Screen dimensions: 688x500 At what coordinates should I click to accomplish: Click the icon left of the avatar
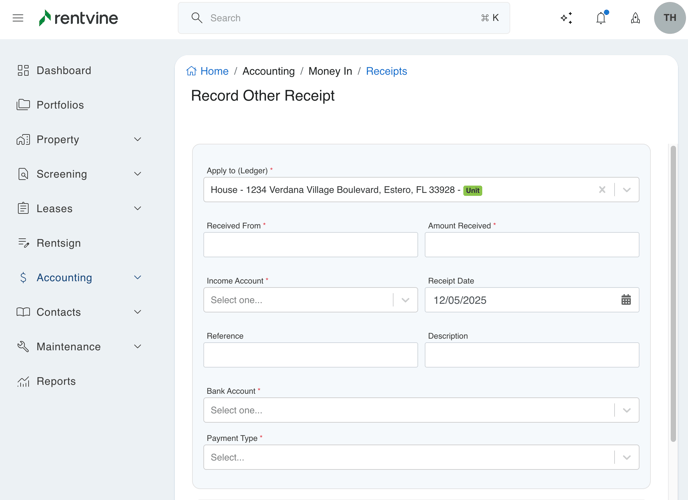point(635,18)
